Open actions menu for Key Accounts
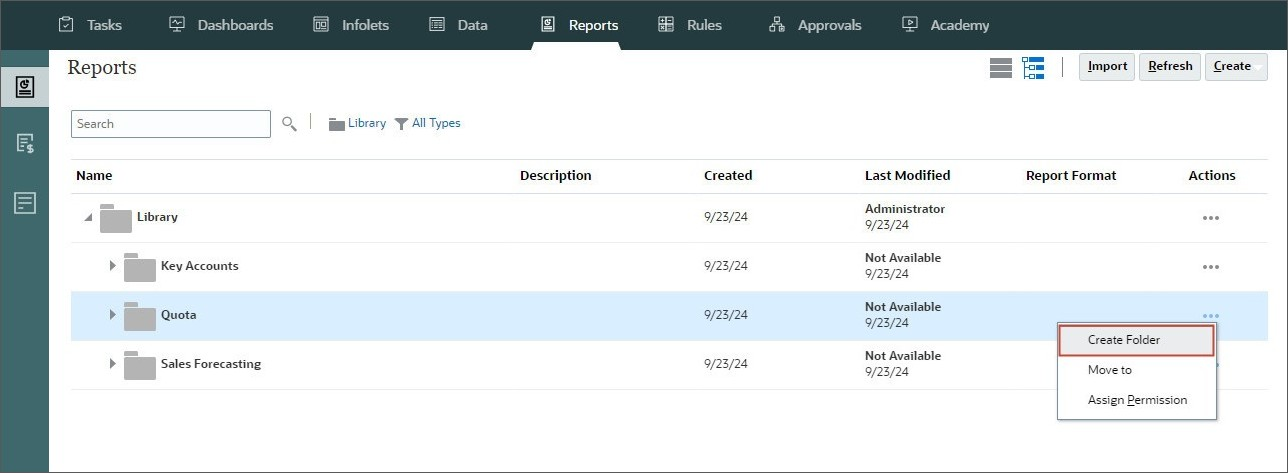The height and width of the screenshot is (473, 1288). click(1211, 267)
